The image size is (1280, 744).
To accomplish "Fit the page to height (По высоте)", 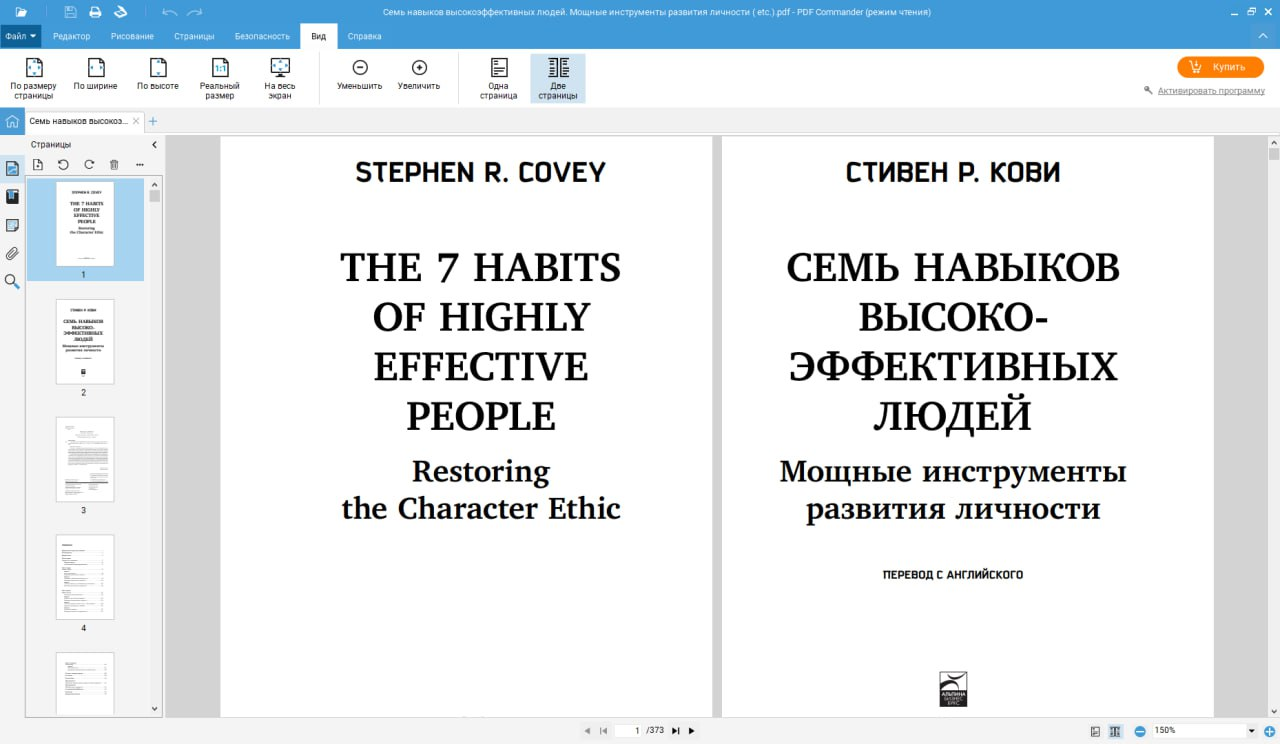I will point(158,75).
